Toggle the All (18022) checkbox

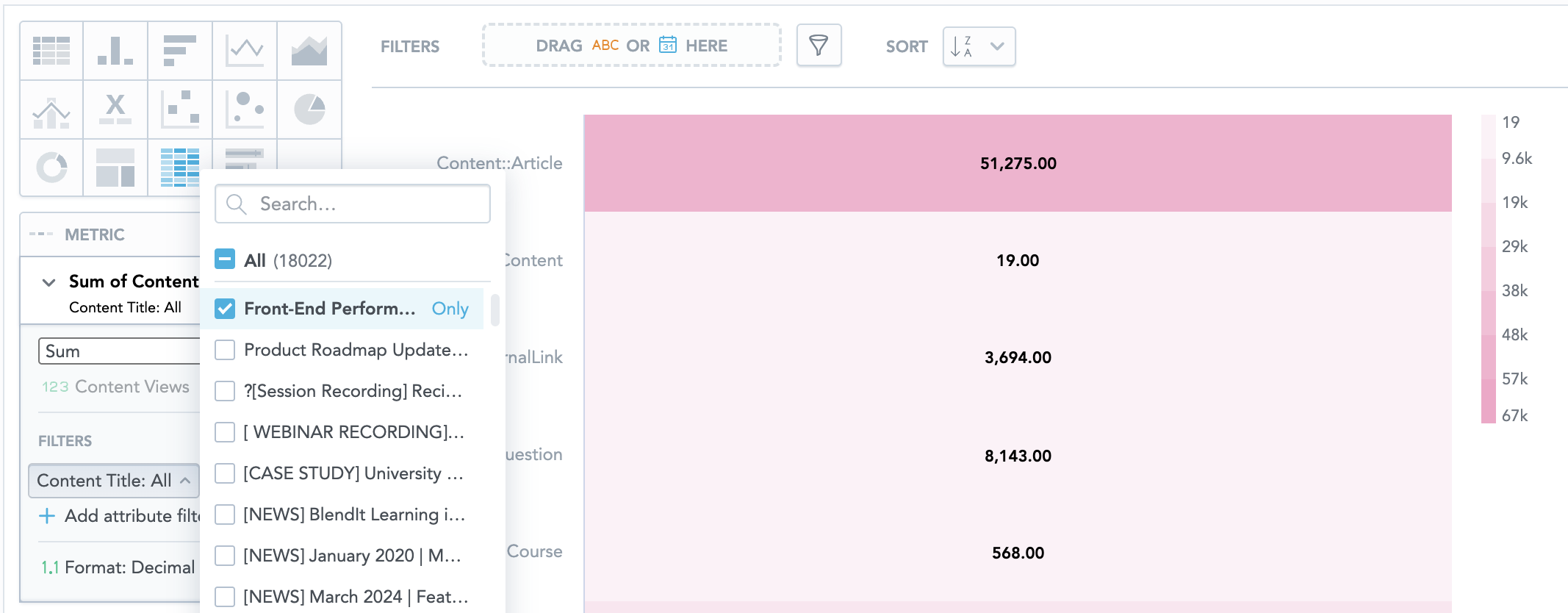coord(225,259)
